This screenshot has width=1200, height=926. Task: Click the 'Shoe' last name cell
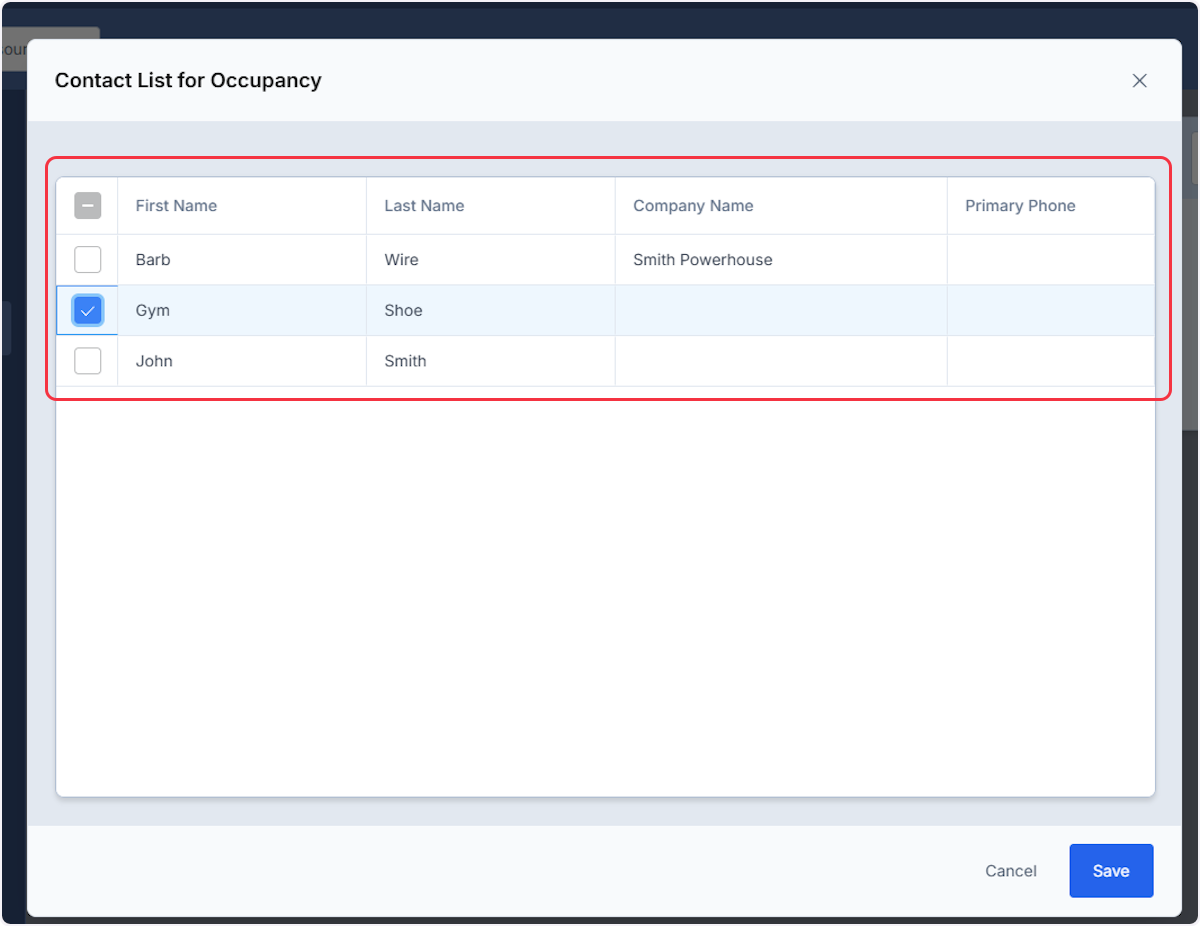(491, 311)
